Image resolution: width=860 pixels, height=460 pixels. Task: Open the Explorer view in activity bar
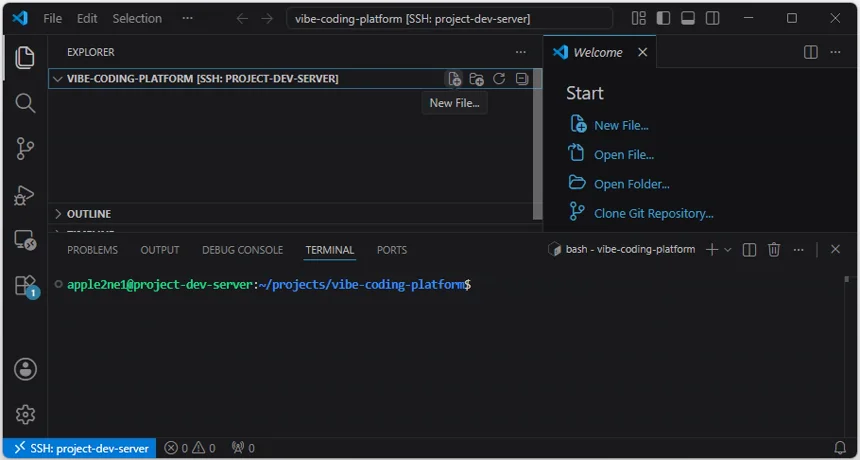tap(25, 57)
